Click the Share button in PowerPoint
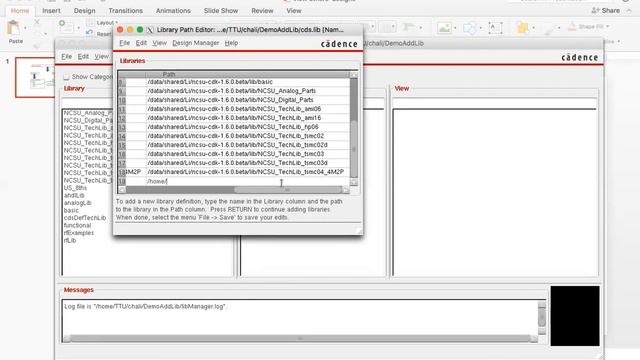Image resolution: width=640 pixels, height=360 pixels. coord(606,11)
